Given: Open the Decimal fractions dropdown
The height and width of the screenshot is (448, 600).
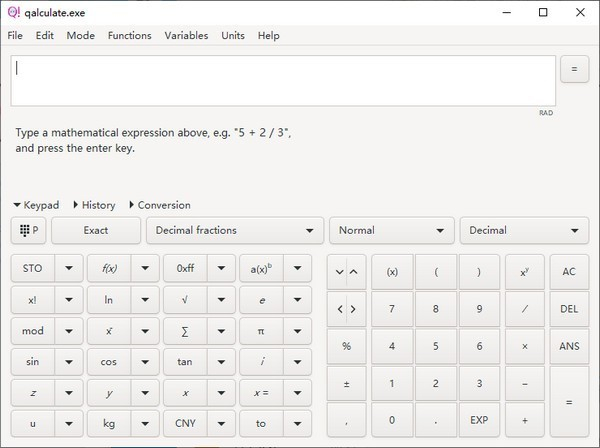Looking at the screenshot, I should click(x=235, y=230).
